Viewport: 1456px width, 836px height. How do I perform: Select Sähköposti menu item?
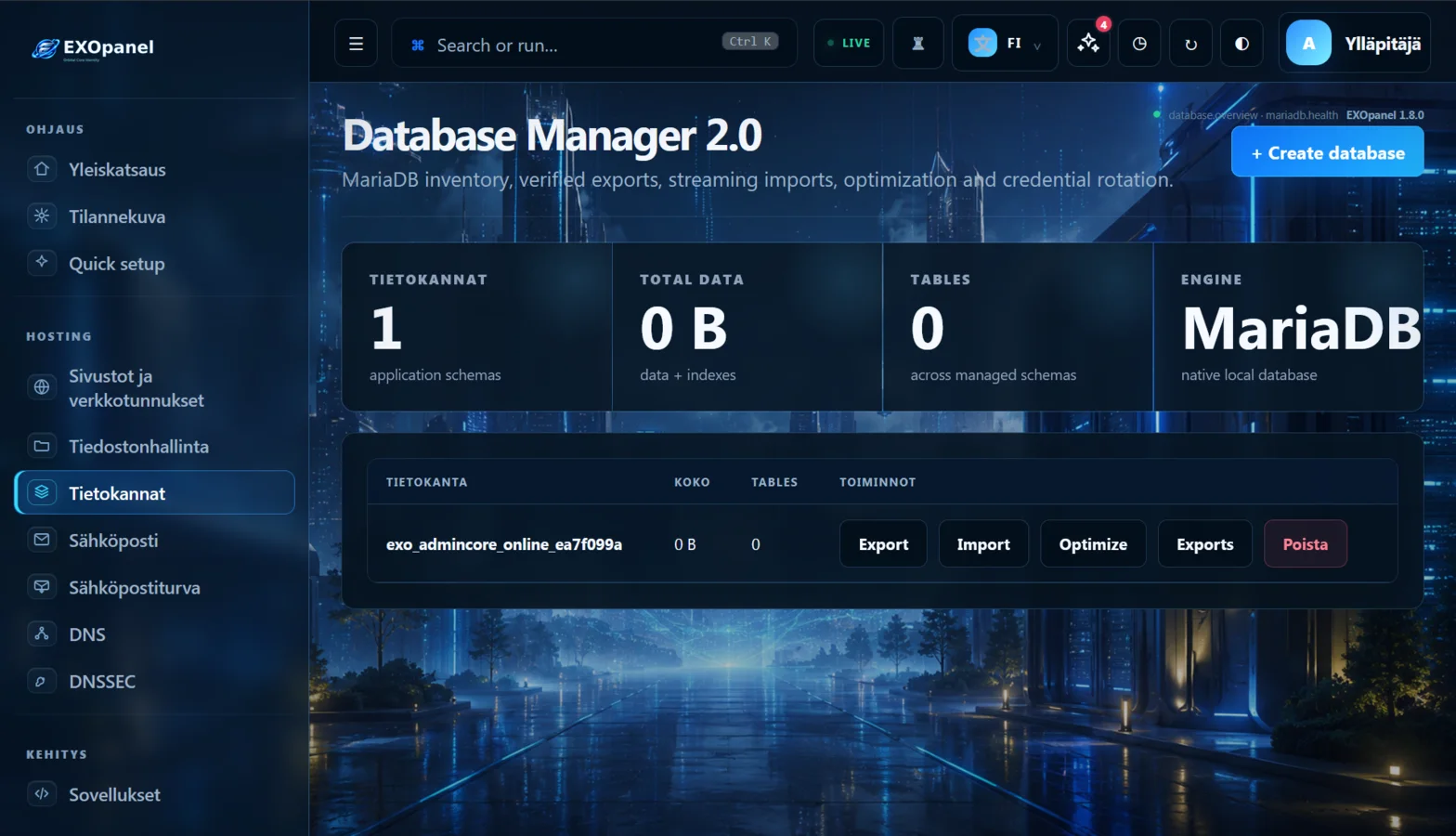pyautogui.click(x=154, y=540)
